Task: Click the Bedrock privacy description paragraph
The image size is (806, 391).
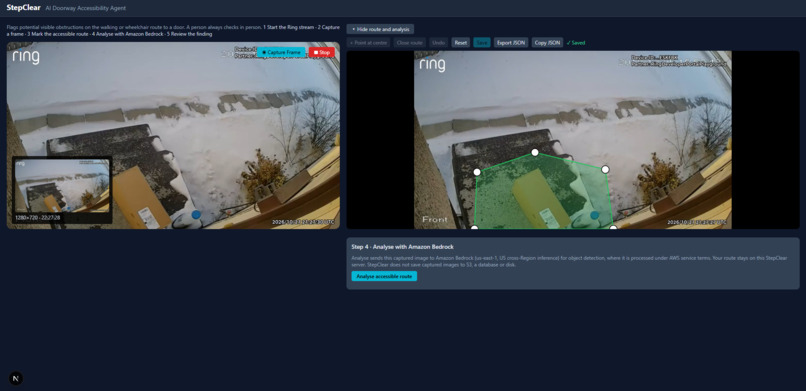Action: (569, 261)
